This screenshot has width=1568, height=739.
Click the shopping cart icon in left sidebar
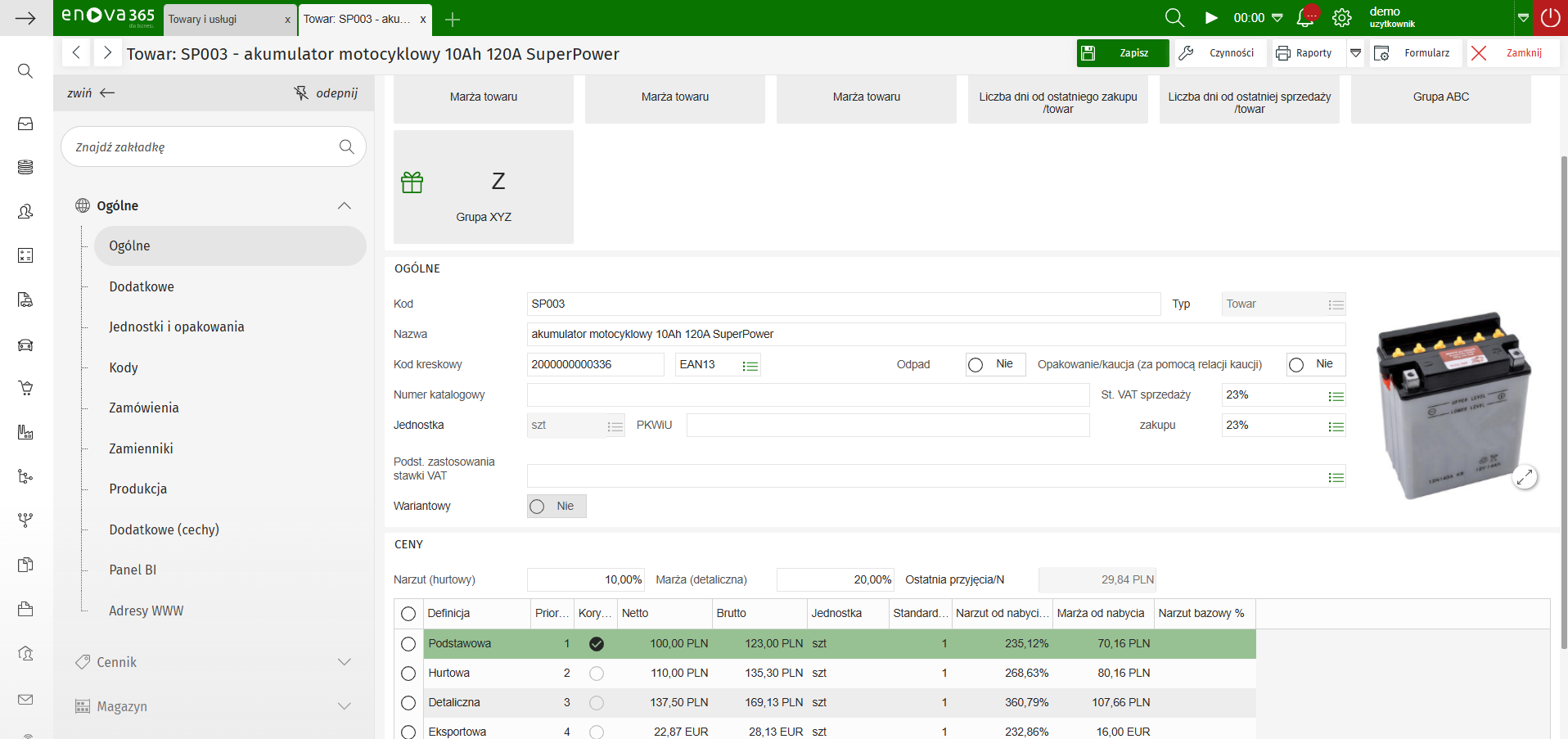25,388
